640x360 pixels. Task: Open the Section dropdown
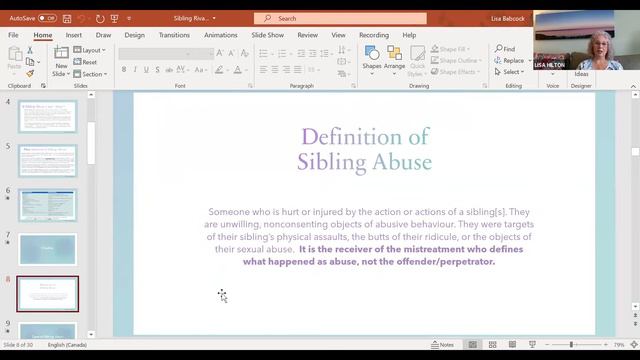pos(90,74)
